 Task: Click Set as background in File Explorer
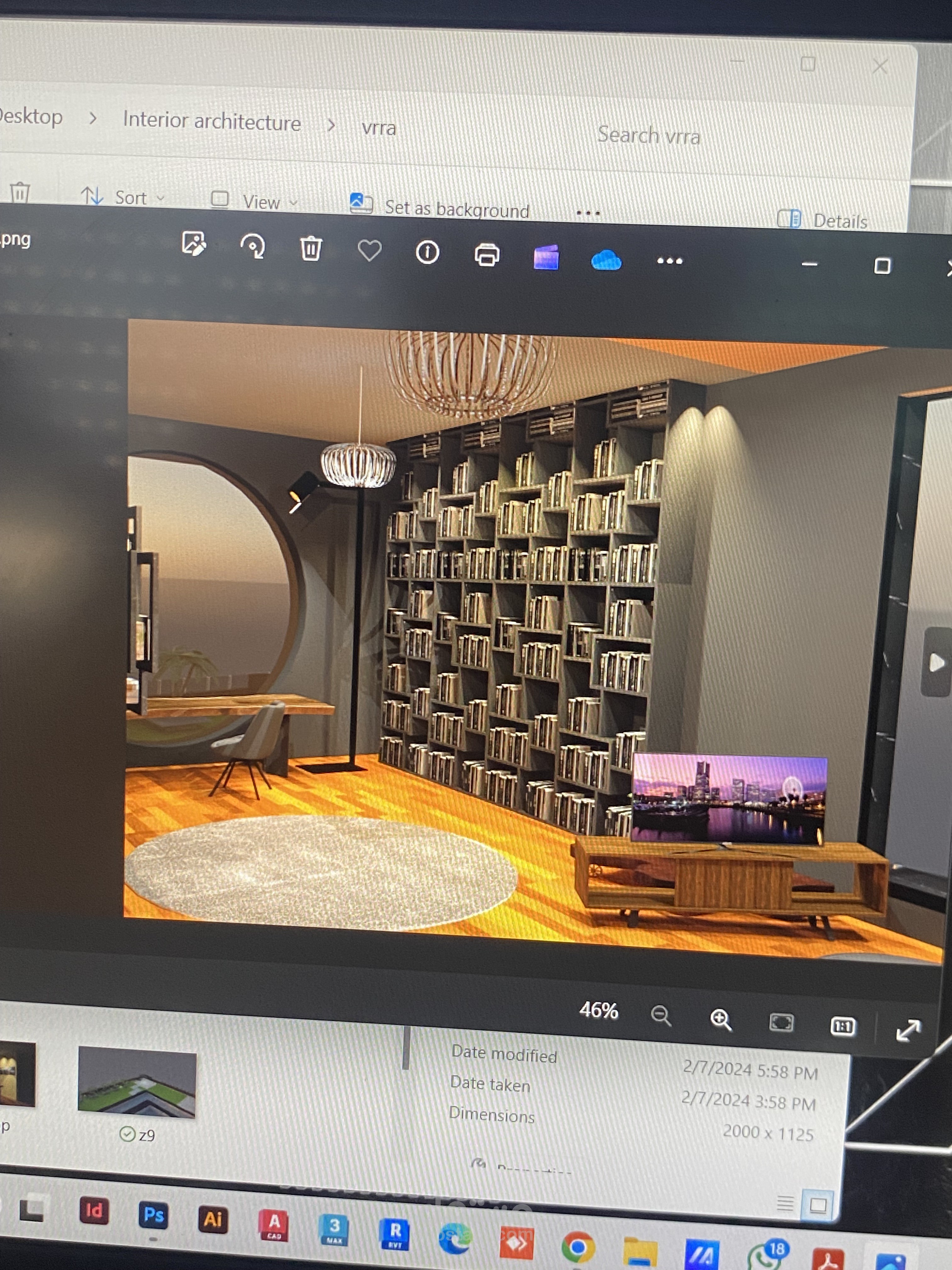click(439, 207)
